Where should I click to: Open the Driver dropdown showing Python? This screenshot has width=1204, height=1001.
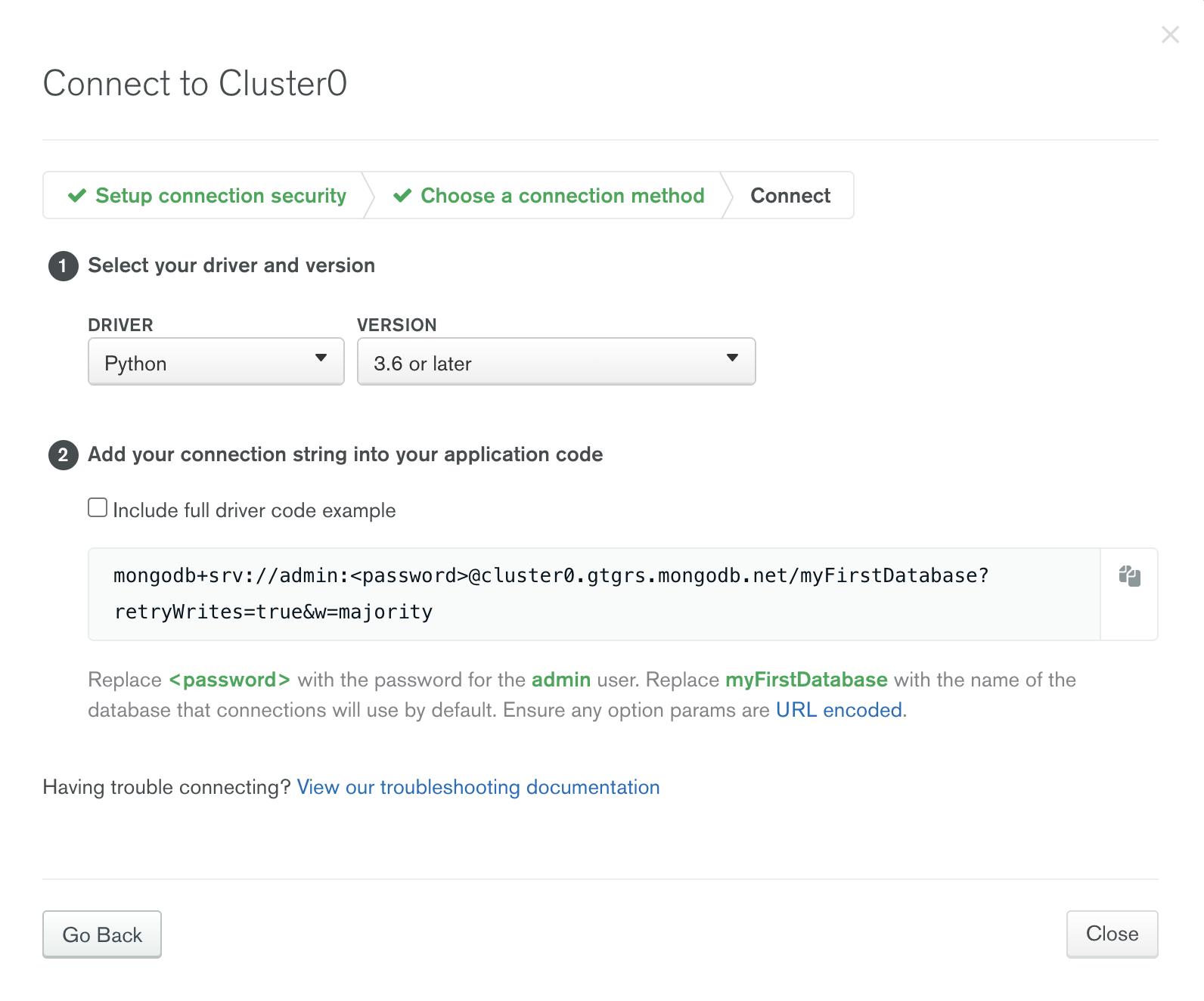tap(216, 361)
